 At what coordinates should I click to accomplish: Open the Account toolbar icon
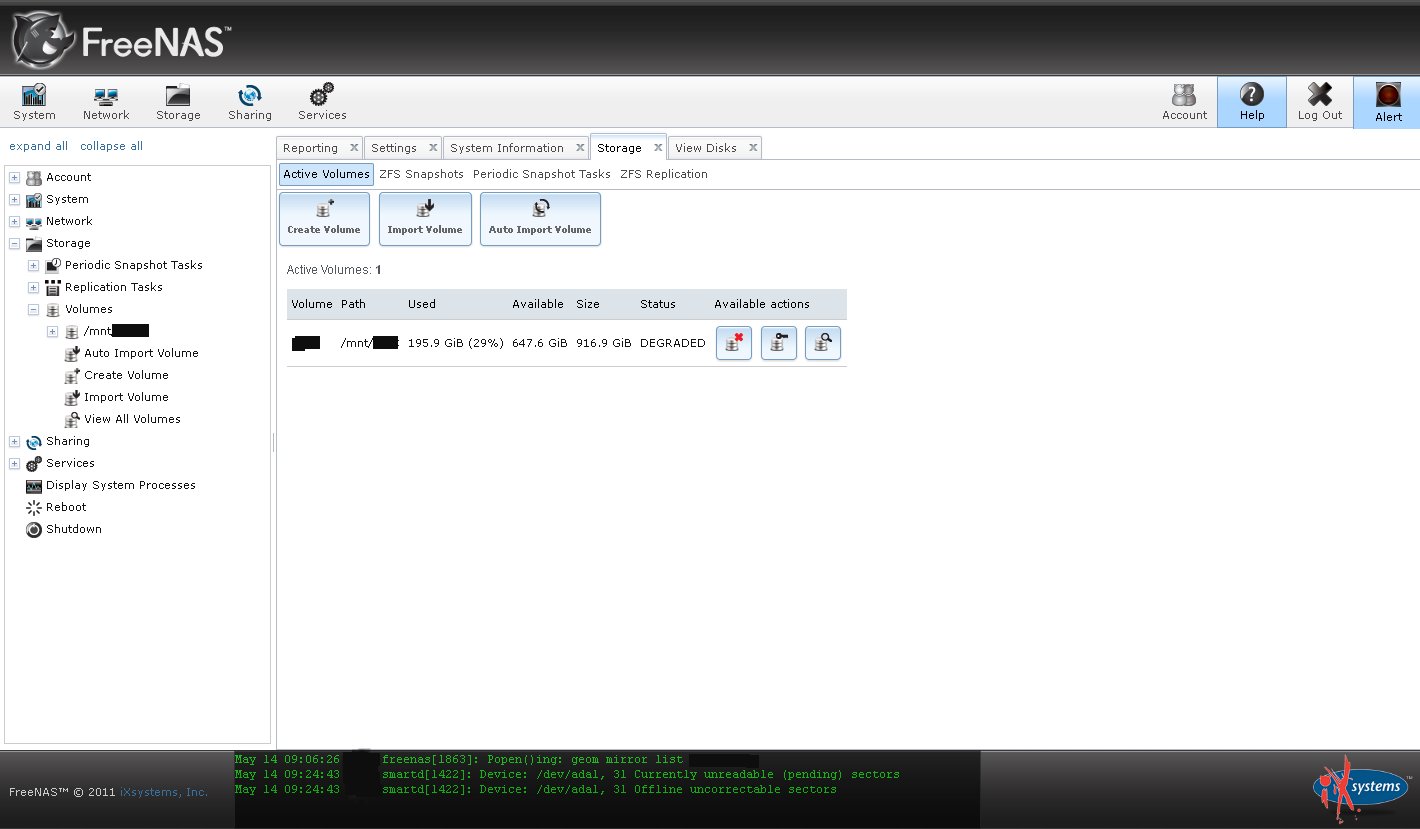pyautogui.click(x=1184, y=102)
